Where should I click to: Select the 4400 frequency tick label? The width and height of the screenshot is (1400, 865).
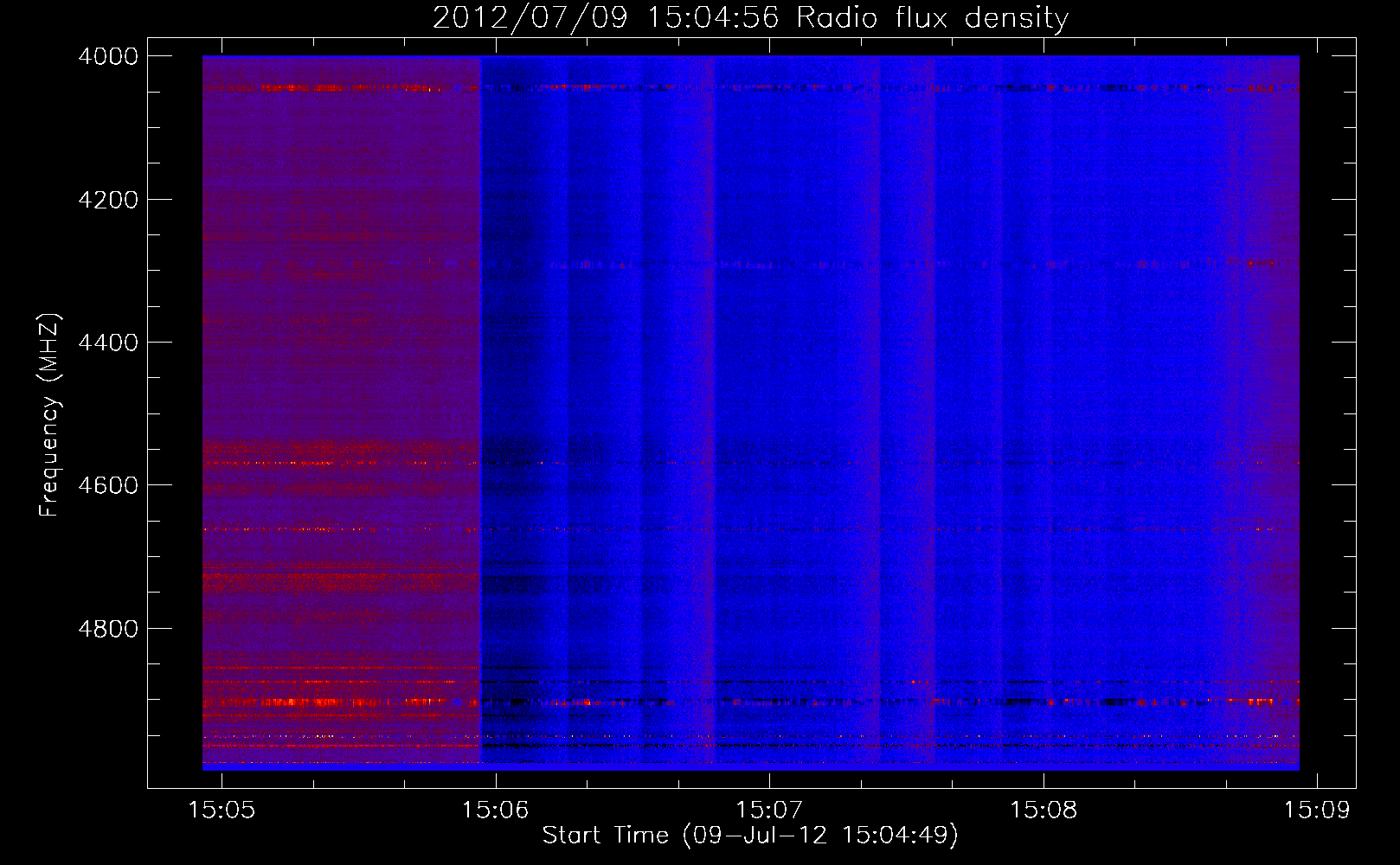(x=108, y=343)
